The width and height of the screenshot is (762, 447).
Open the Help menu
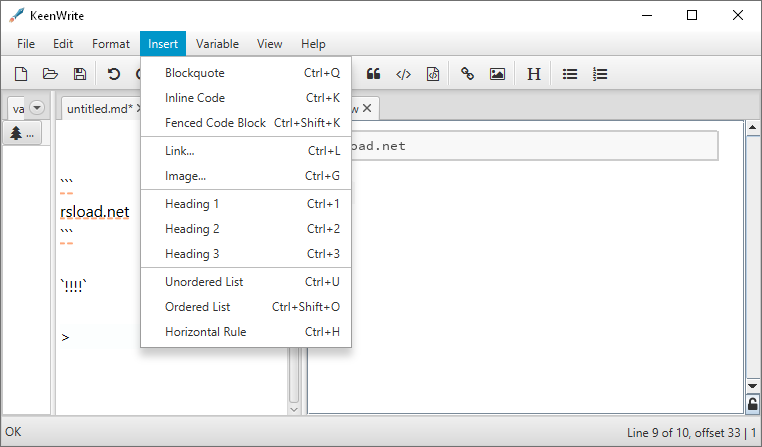(313, 44)
